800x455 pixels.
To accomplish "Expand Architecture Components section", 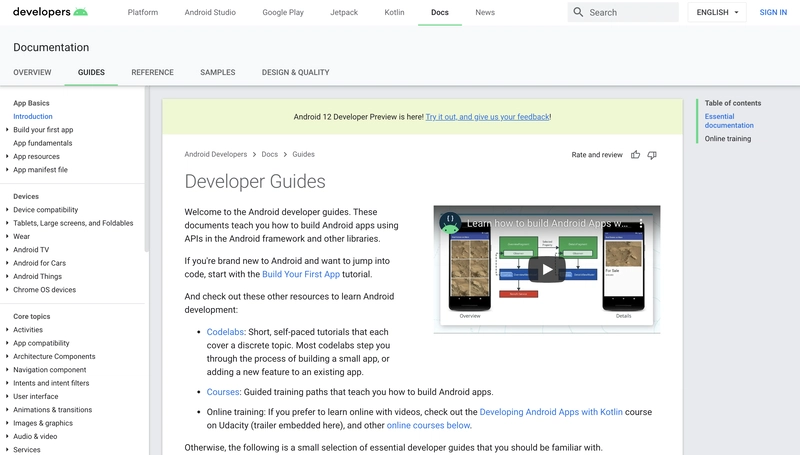I will click(7, 356).
